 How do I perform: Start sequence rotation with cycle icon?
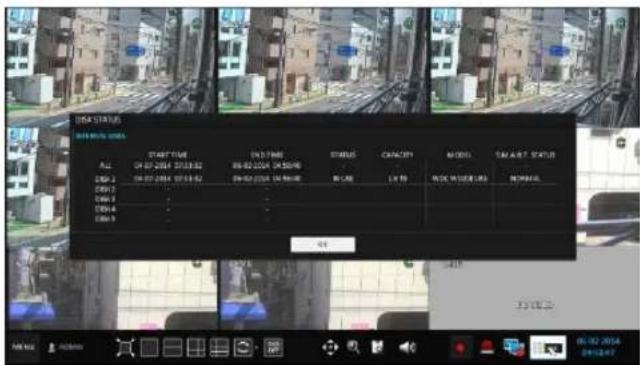[x=243, y=348]
